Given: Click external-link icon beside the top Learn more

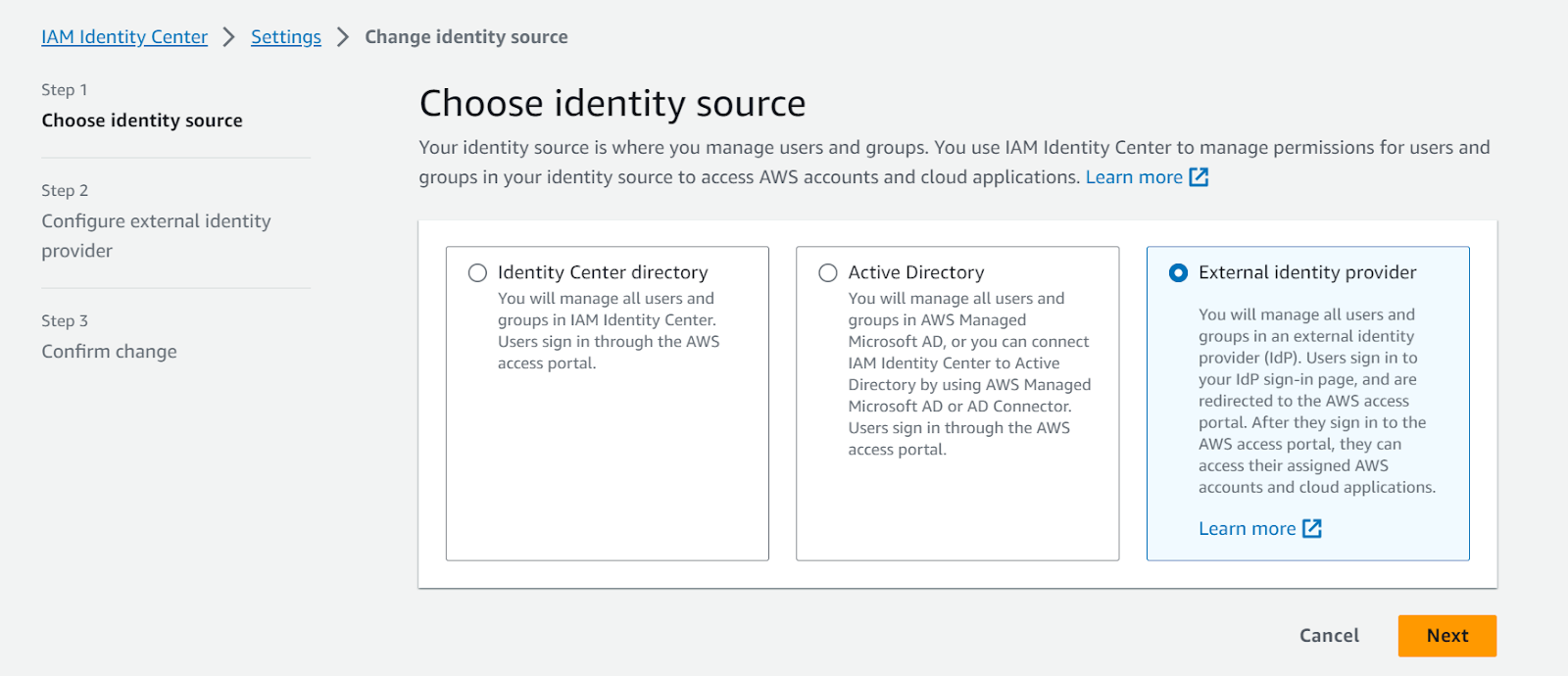Looking at the screenshot, I should pos(1199,177).
